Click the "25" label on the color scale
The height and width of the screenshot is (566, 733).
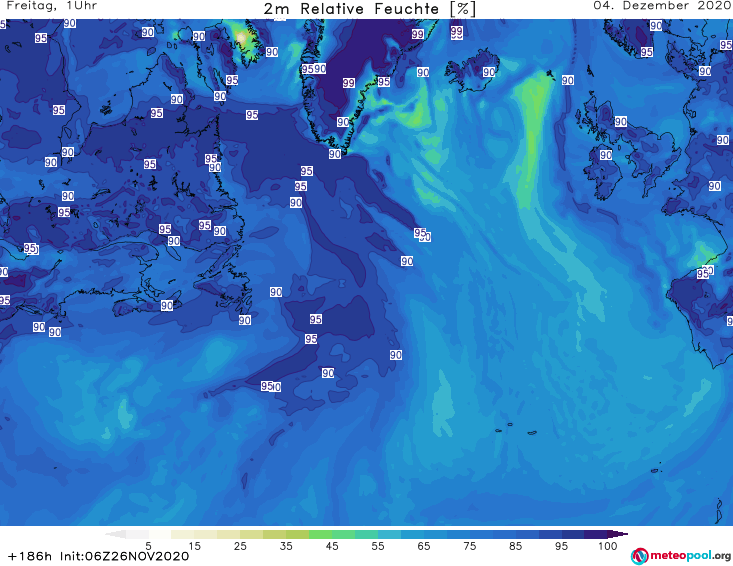[x=240, y=546]
